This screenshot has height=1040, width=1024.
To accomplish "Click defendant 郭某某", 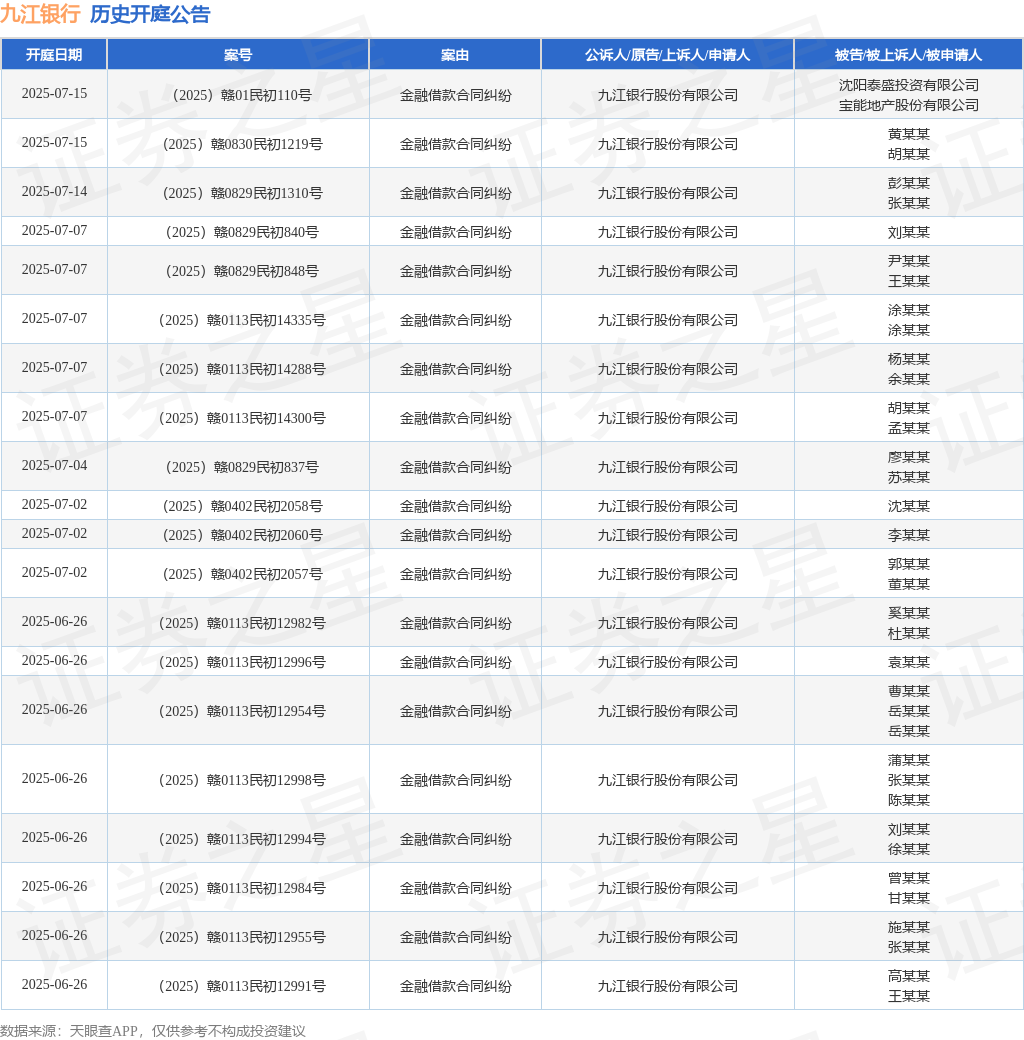I will coord(909,564).
